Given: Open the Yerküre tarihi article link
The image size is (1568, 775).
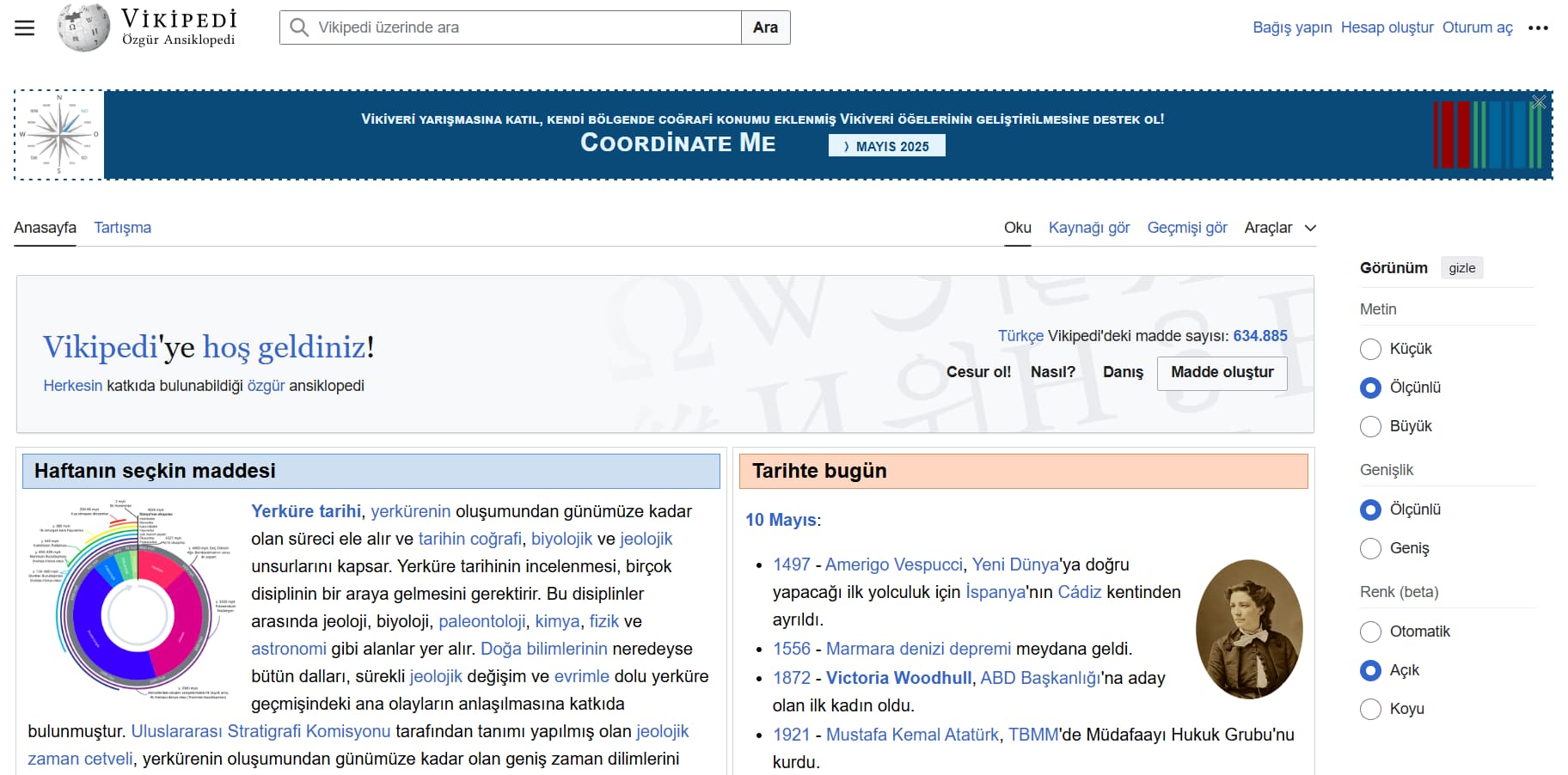Looking at the screenshot, I should point(306,511).
